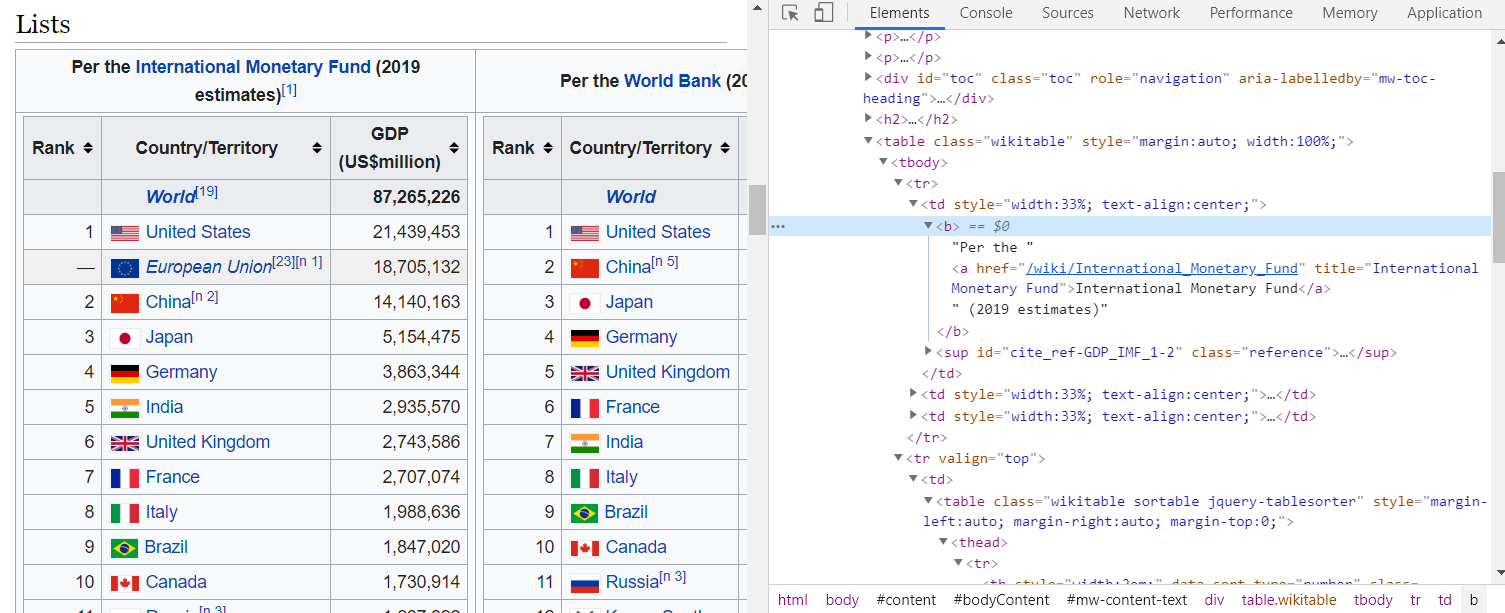
Task: Toggle the device toolbar icon in DevTools
Action: point(823,13)
